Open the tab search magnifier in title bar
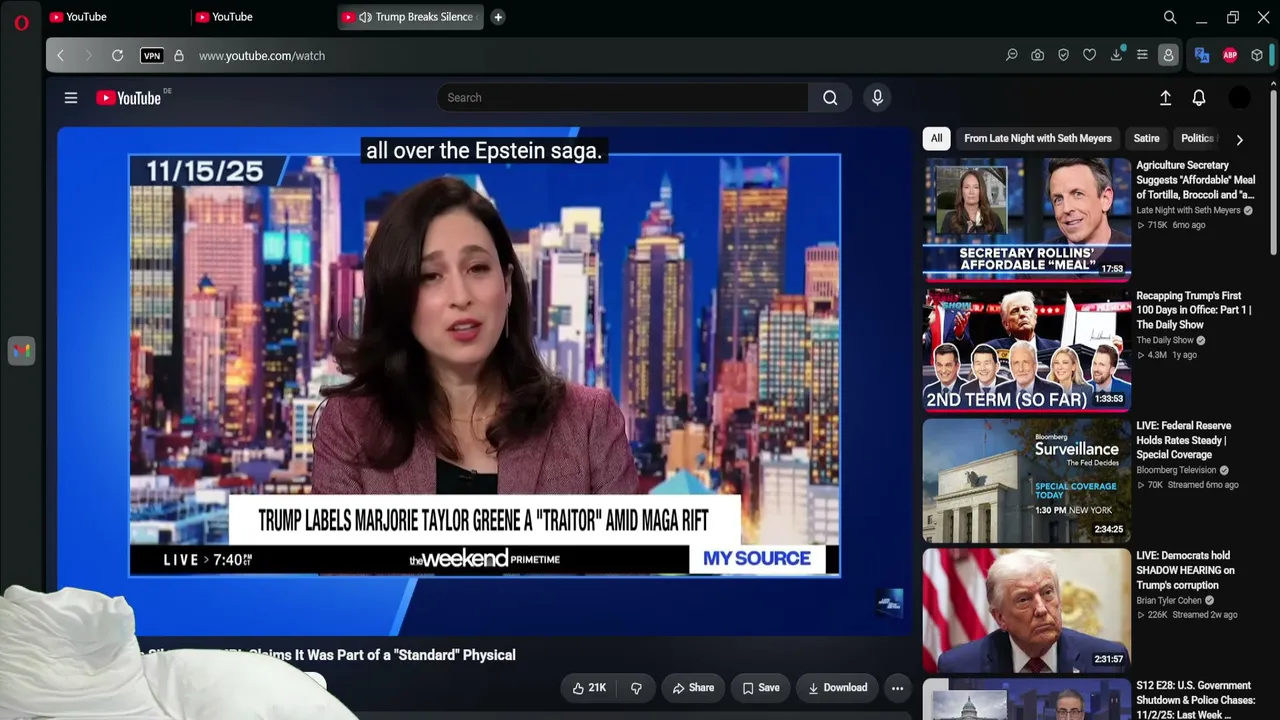This screenshot has width=1280, height=720. tap(1170, 17)
